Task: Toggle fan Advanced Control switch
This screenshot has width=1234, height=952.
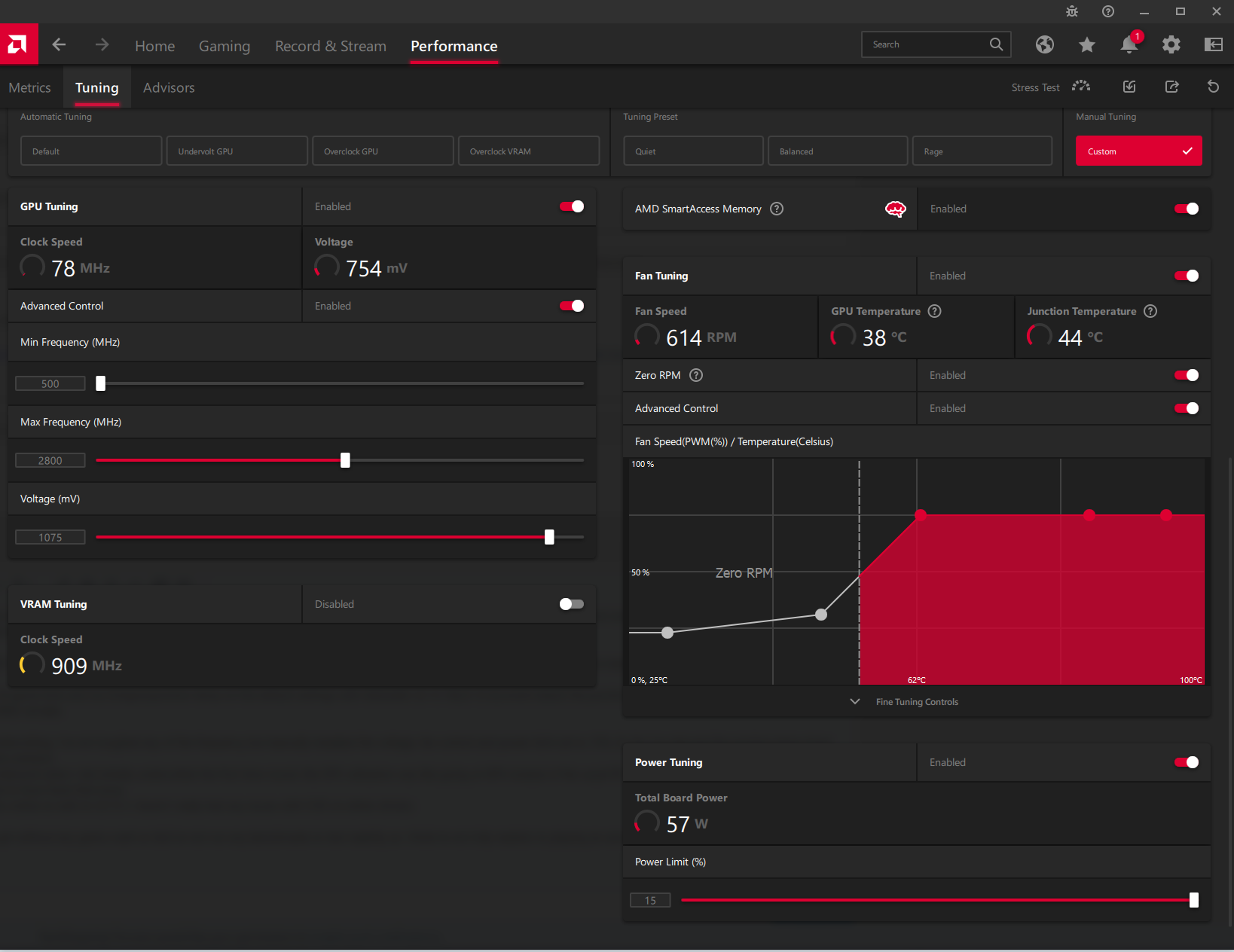Action: pyautogui.click(x=1187, y=408)
